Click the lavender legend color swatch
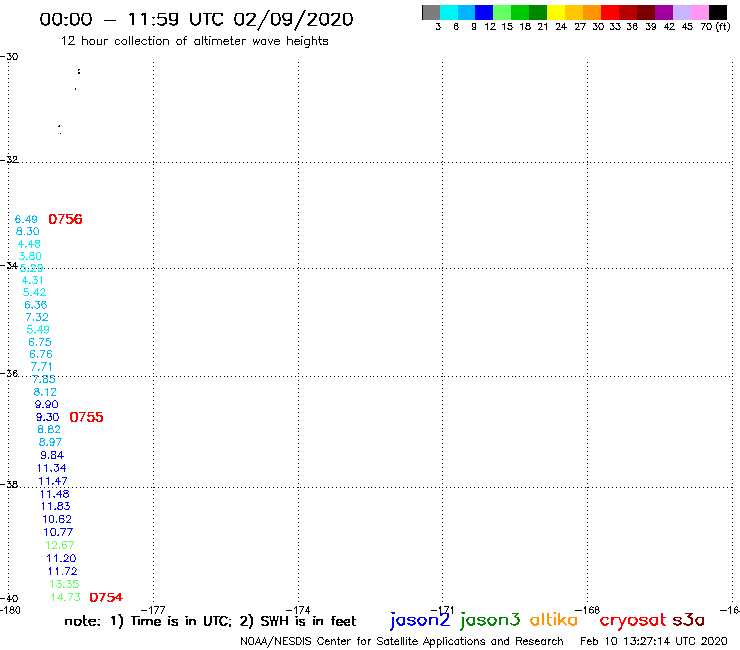The height and width of the screenshot is (650, 740). click(x=681, y=12)
